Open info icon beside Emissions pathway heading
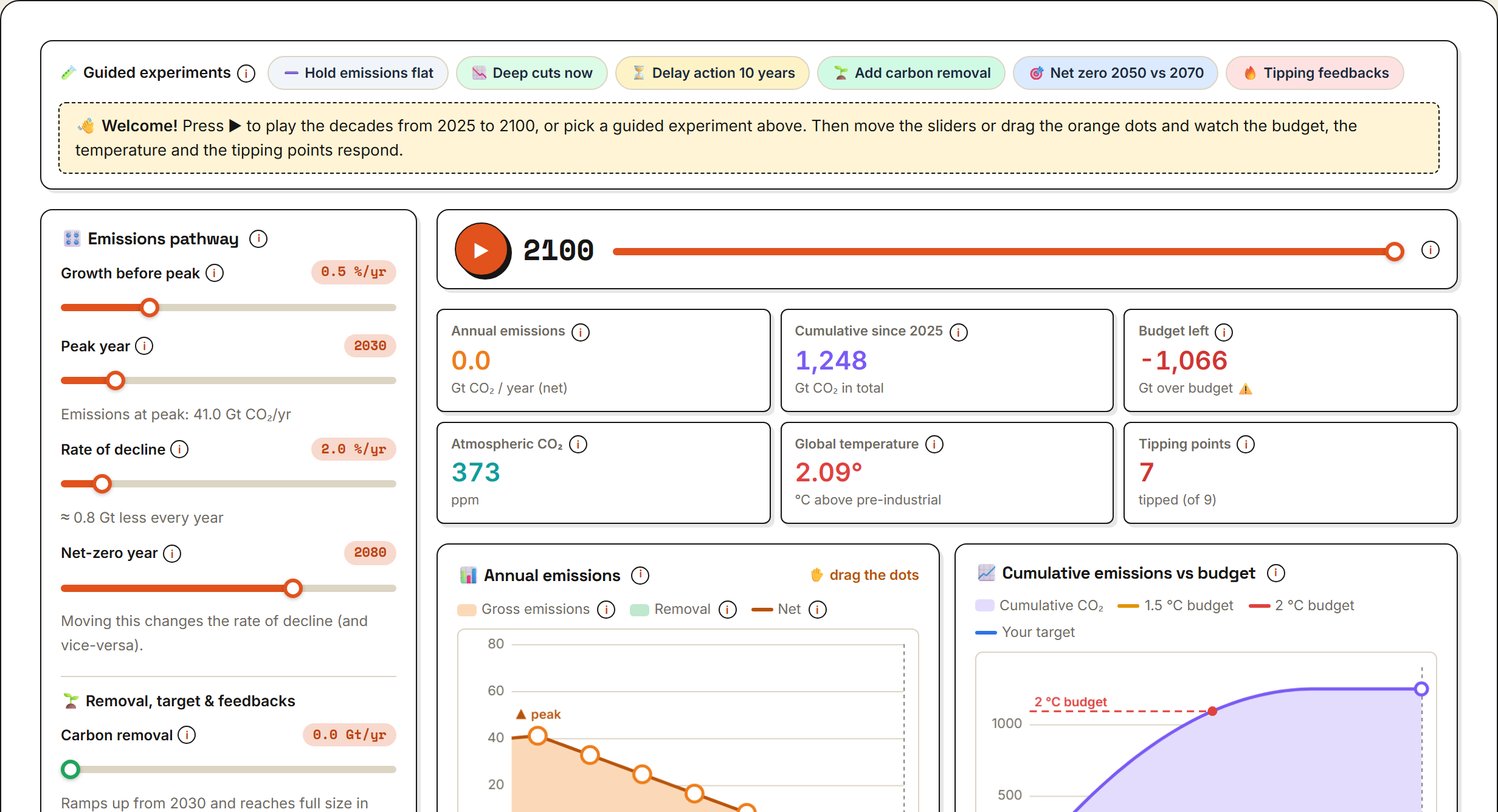This screenshot has width=1498, height=812. [x=258, y=239]
